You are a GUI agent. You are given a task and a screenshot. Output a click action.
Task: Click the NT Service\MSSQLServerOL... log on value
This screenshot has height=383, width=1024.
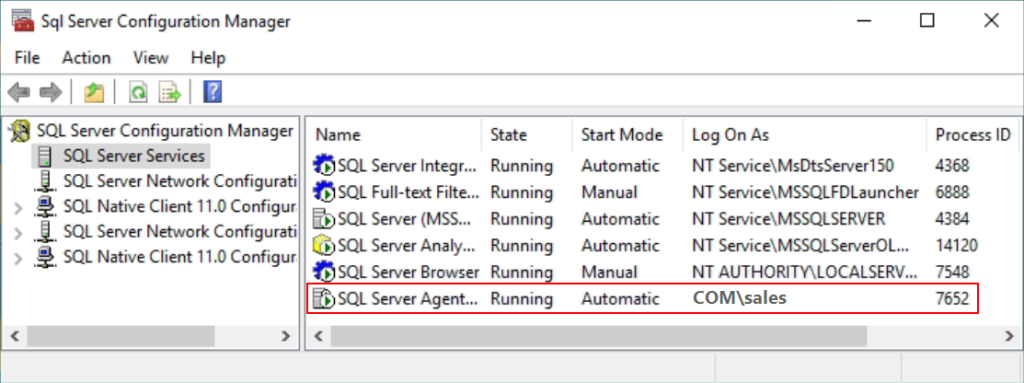pyautogui.click(x=800, y=246)
